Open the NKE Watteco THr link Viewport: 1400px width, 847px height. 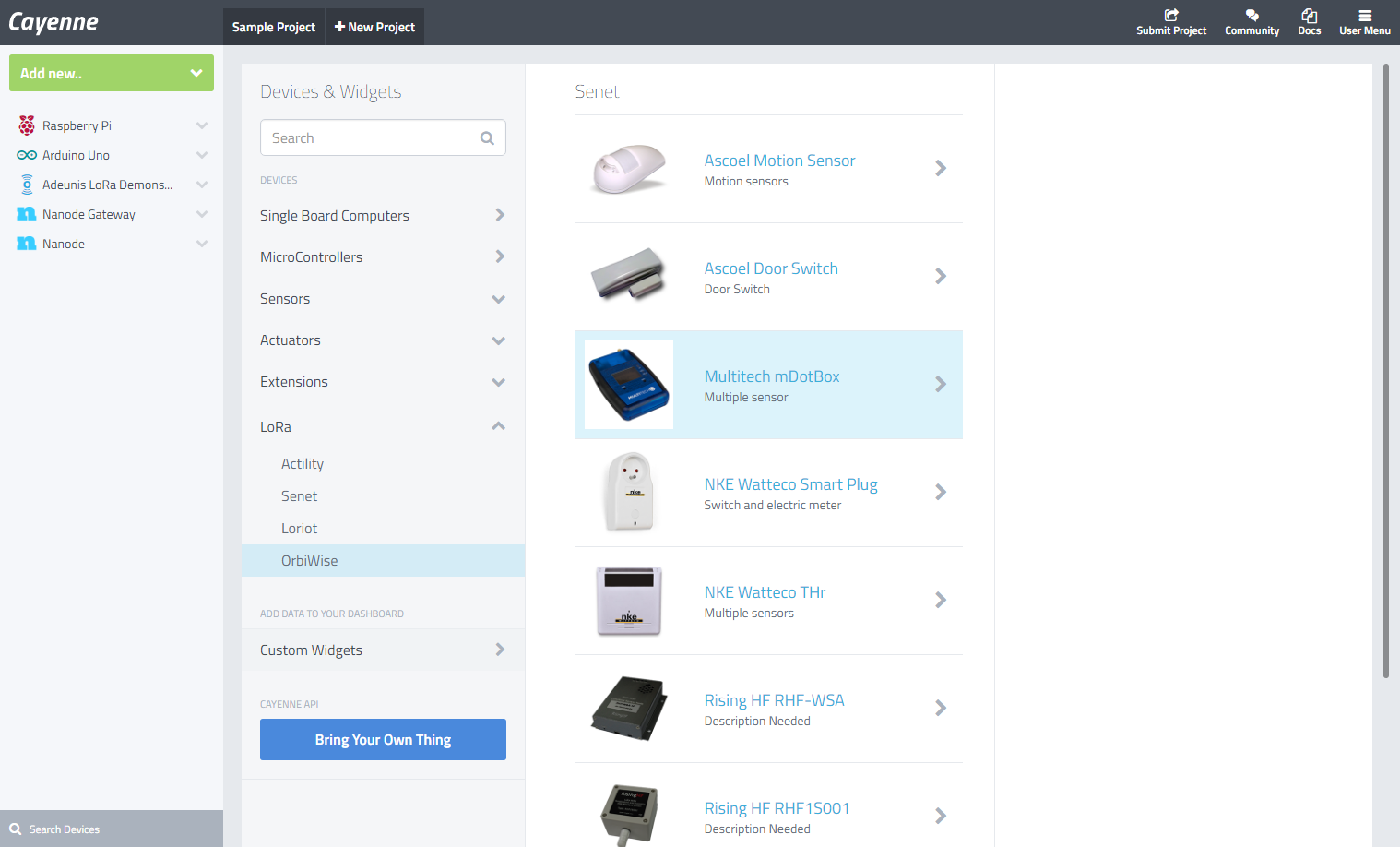pos(765,592)
